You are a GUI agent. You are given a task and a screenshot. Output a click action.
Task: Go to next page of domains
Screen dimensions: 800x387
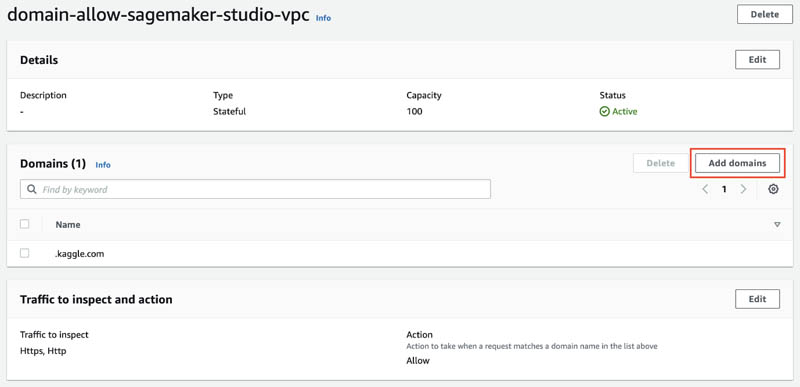(x=743, y=189)
